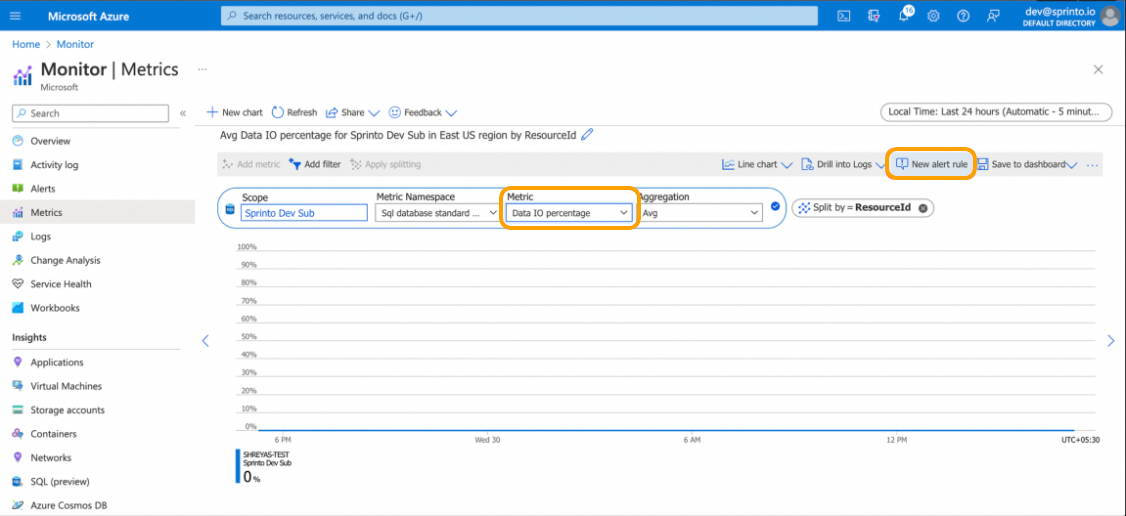Refresh the metrics chart

(x=294, y=113)
